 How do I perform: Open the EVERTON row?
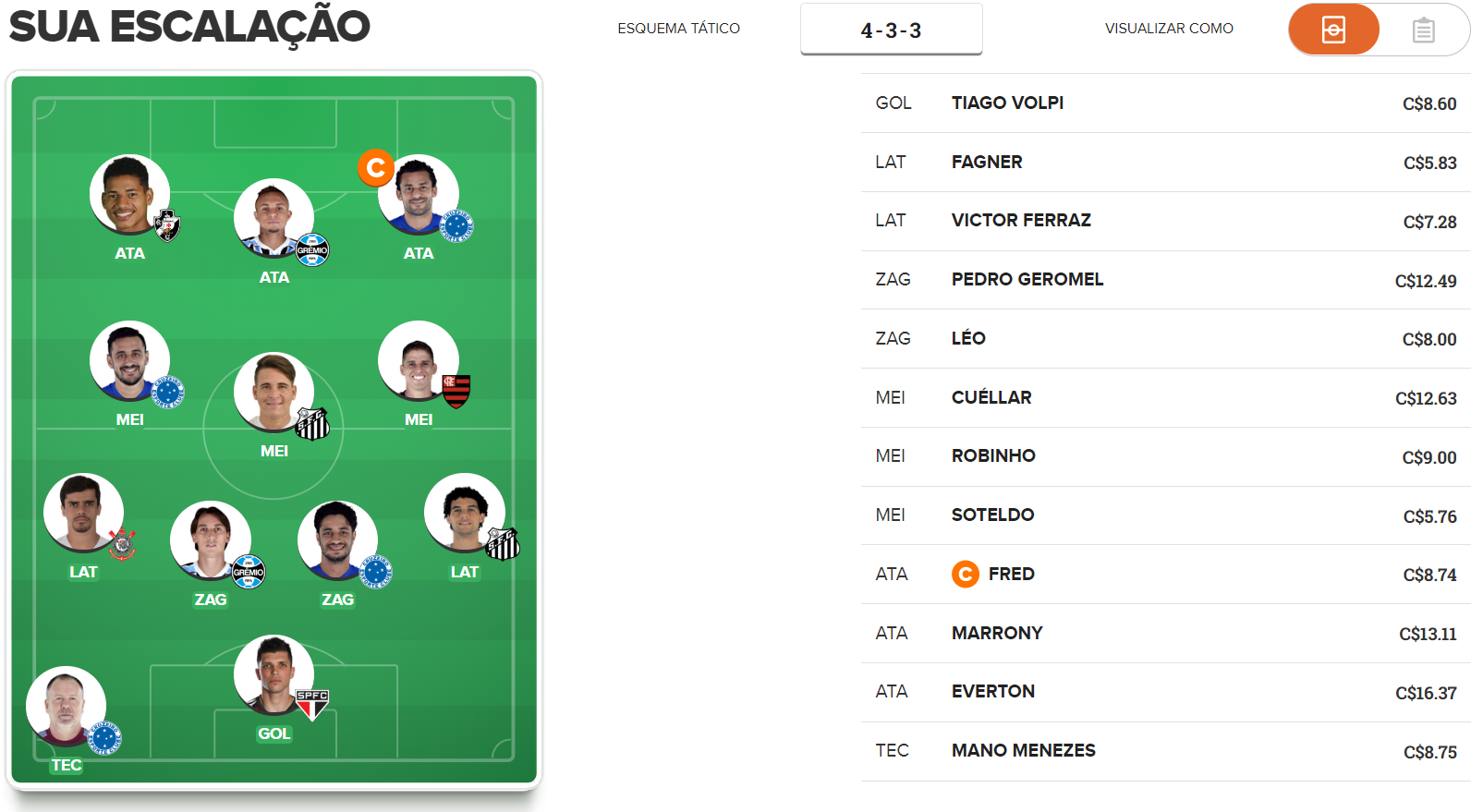pyautogui.click(x=1166, y=692)
